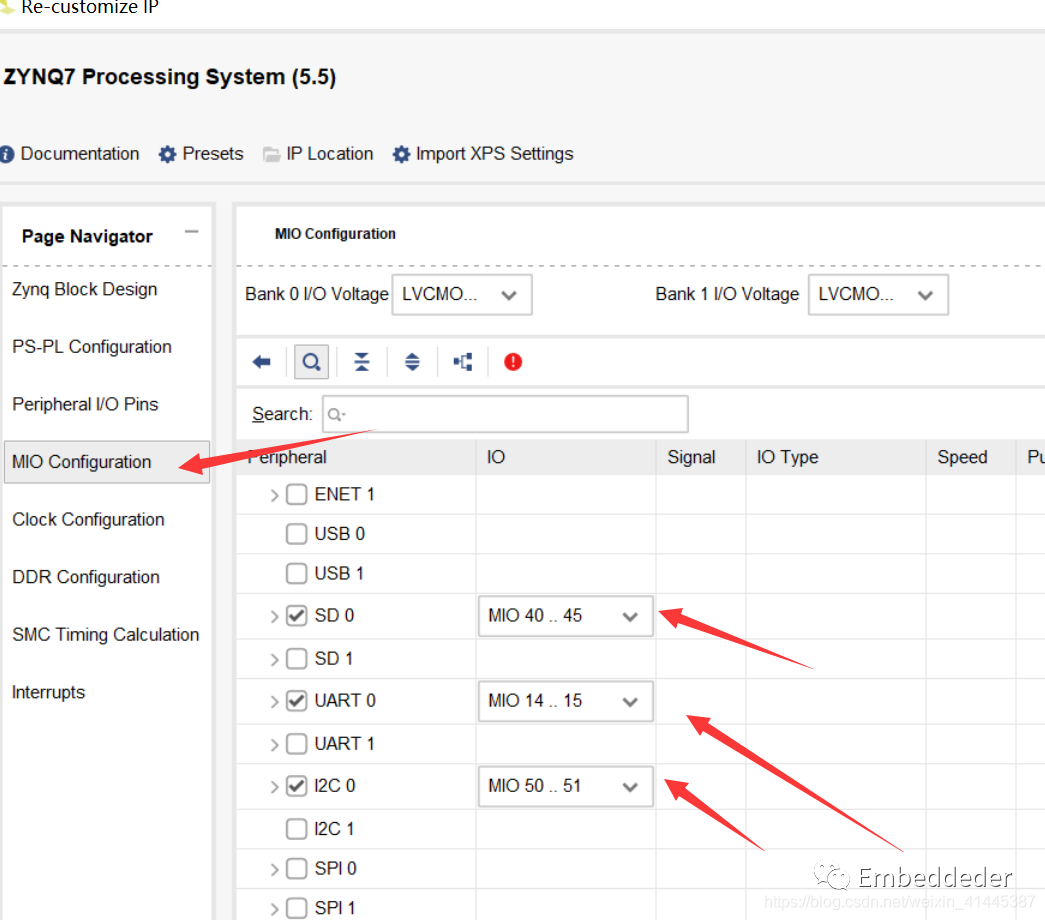The image size is (1045, 920).
Task: Click the back arrow toolbar icon
Action: [x=262, y=362]
